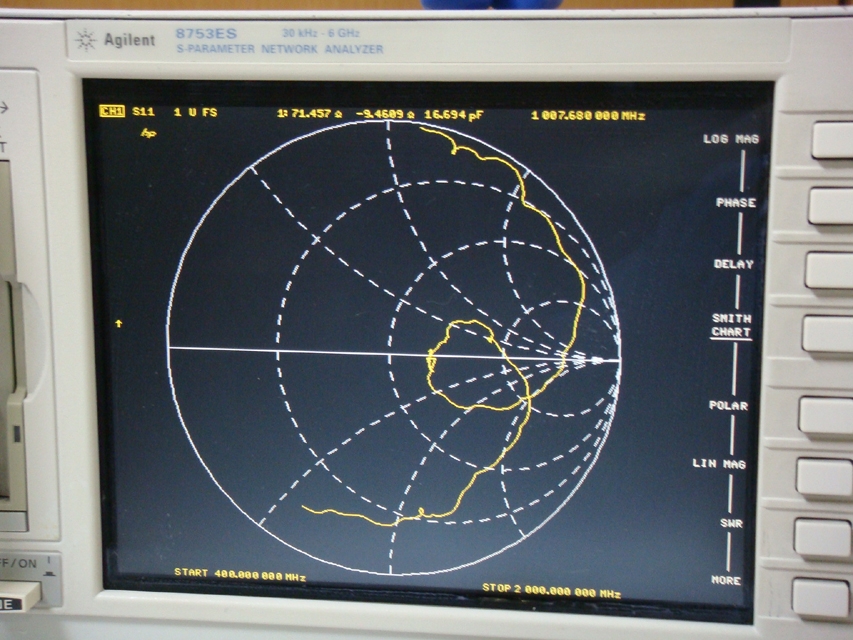Click the small yellow hp mark on screen
Screen dimensions: 853x640
[x=148, y=133]
